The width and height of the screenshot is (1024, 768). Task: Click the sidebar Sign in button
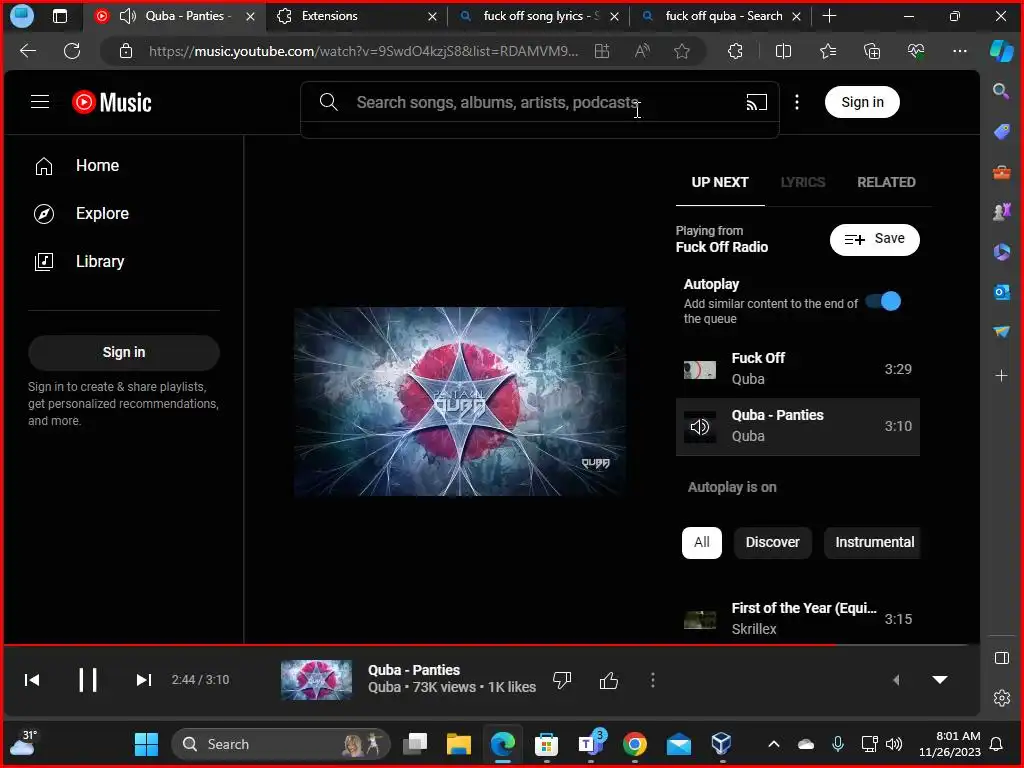pos(123,352)
